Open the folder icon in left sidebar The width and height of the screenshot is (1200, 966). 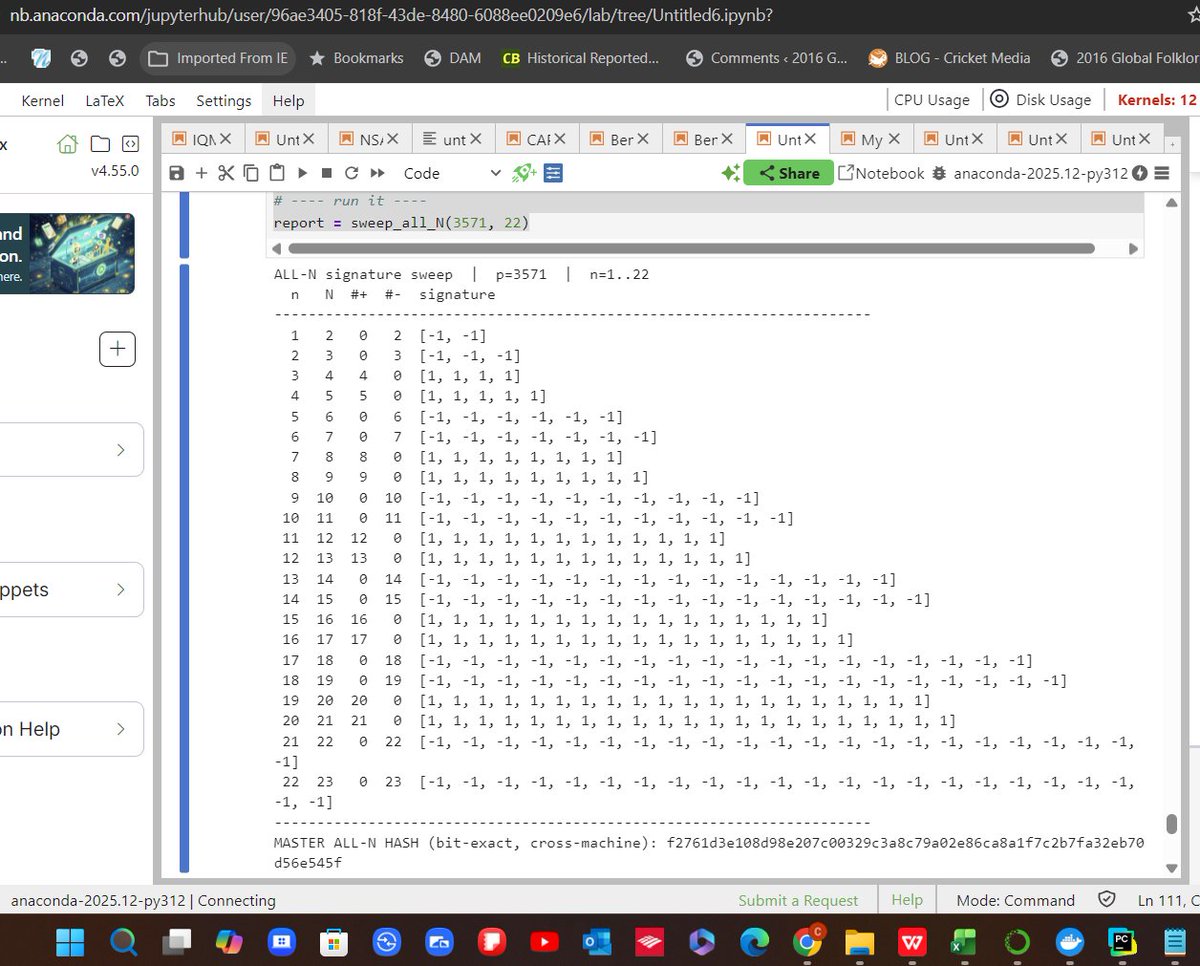pyautogui.click(x=100, y=143)
